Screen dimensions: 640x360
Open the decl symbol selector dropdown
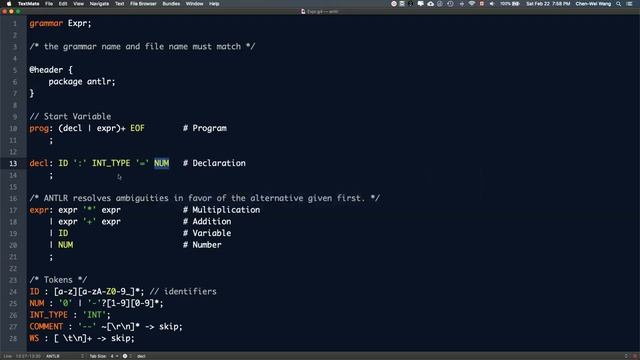click(141, 356)
